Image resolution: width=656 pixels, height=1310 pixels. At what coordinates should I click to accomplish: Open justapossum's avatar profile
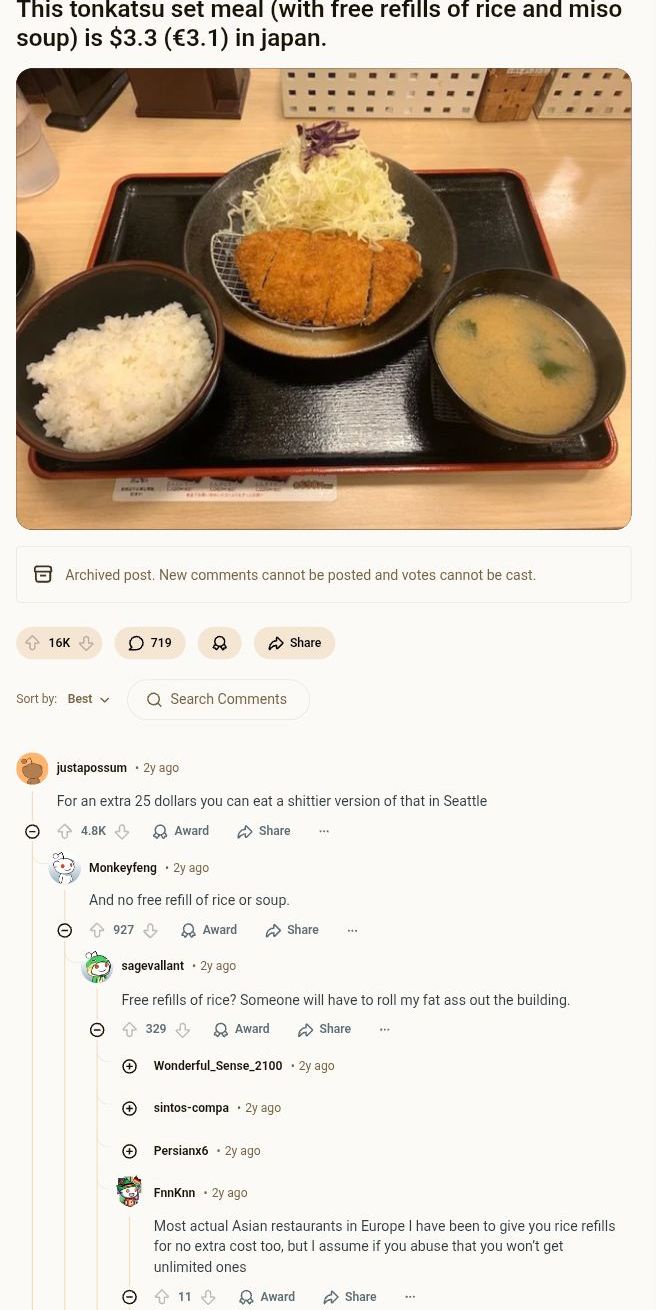click(x=33, y=768)
